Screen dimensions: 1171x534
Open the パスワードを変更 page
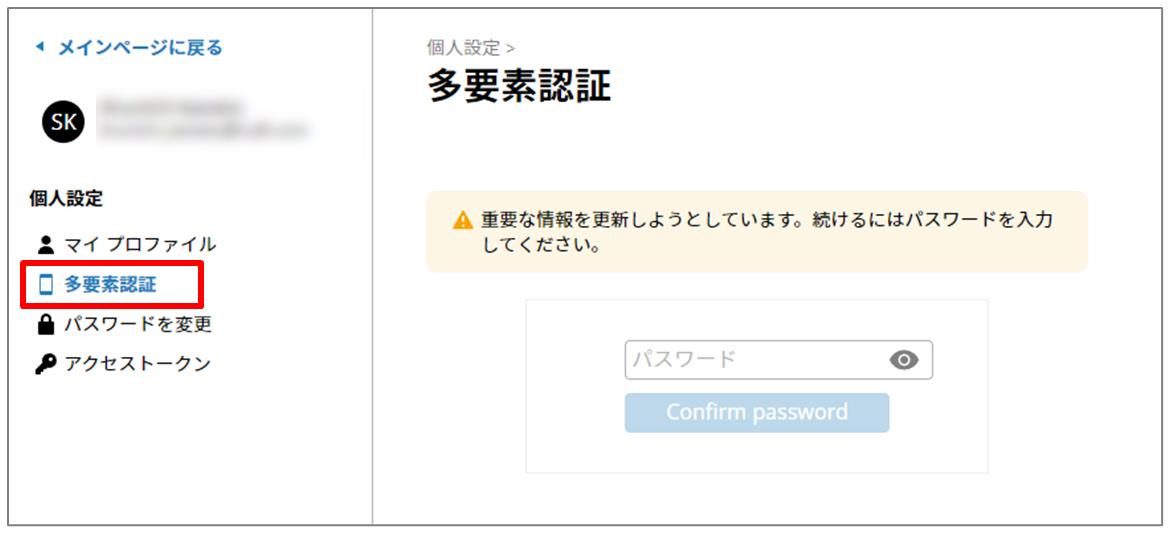coord(138,324)
